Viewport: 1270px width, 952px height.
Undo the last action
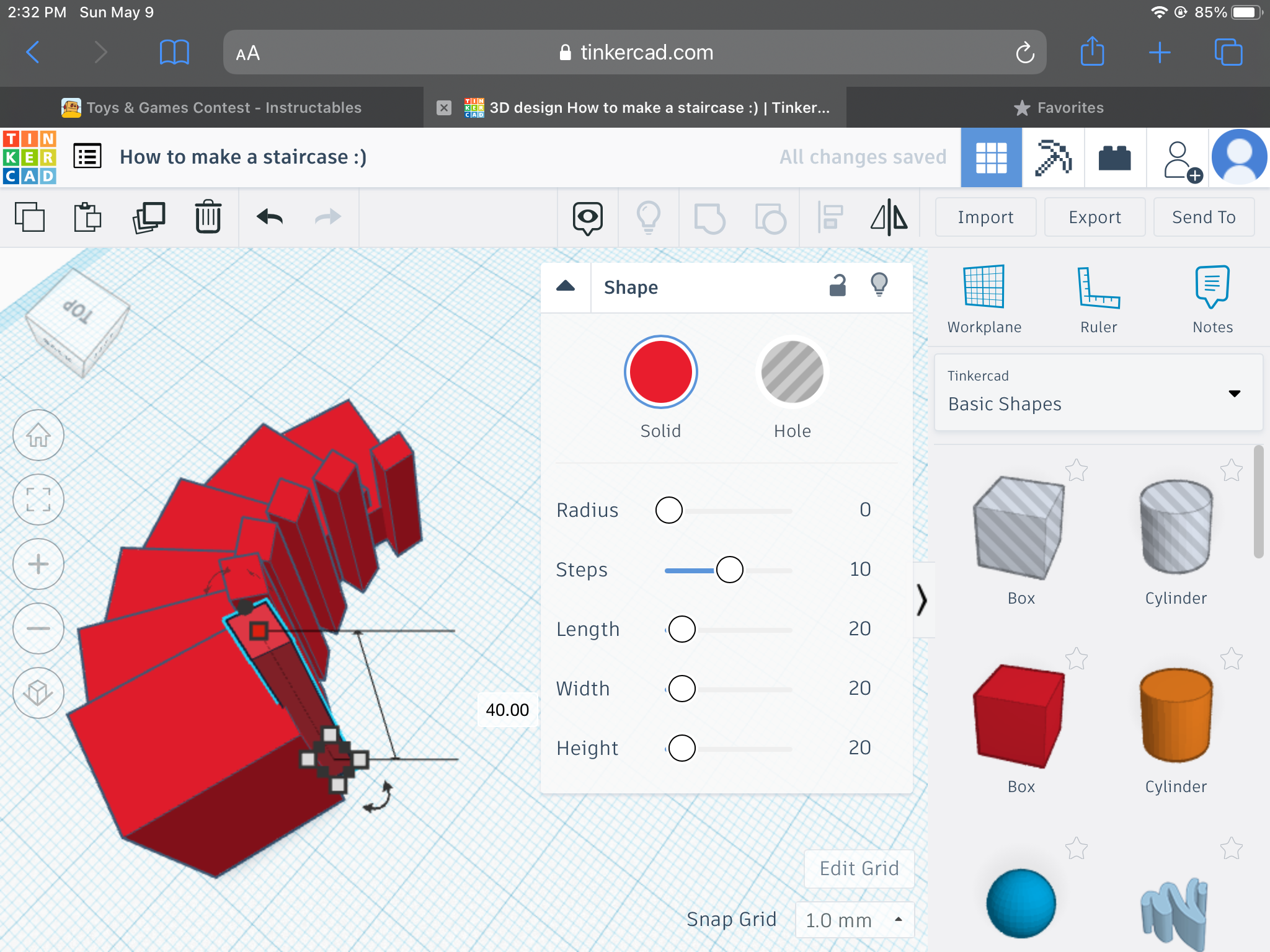point(270,217)
